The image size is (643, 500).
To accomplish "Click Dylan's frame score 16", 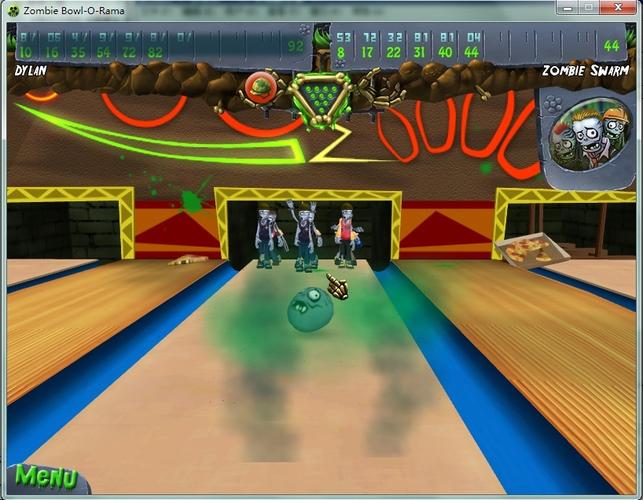I will point(52,53).
